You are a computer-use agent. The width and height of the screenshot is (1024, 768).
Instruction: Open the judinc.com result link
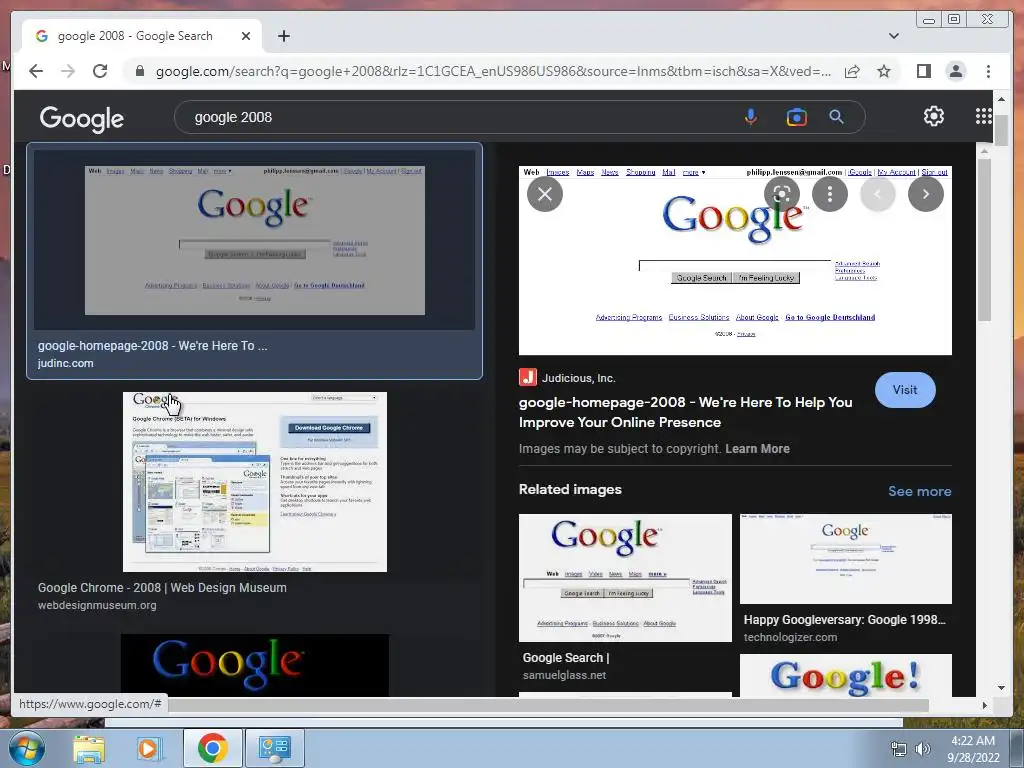(x=65, y=363)
